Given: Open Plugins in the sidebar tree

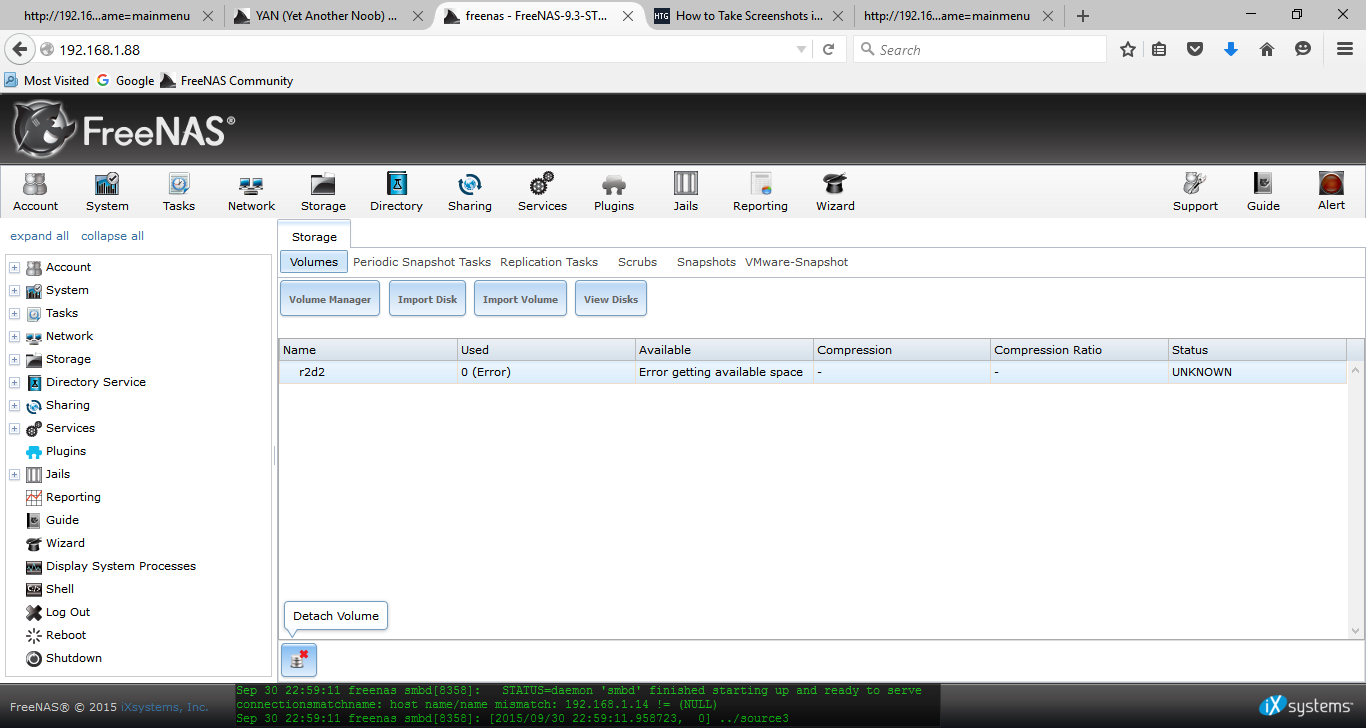Looking at the screenshot, I should tap(66, 451).
